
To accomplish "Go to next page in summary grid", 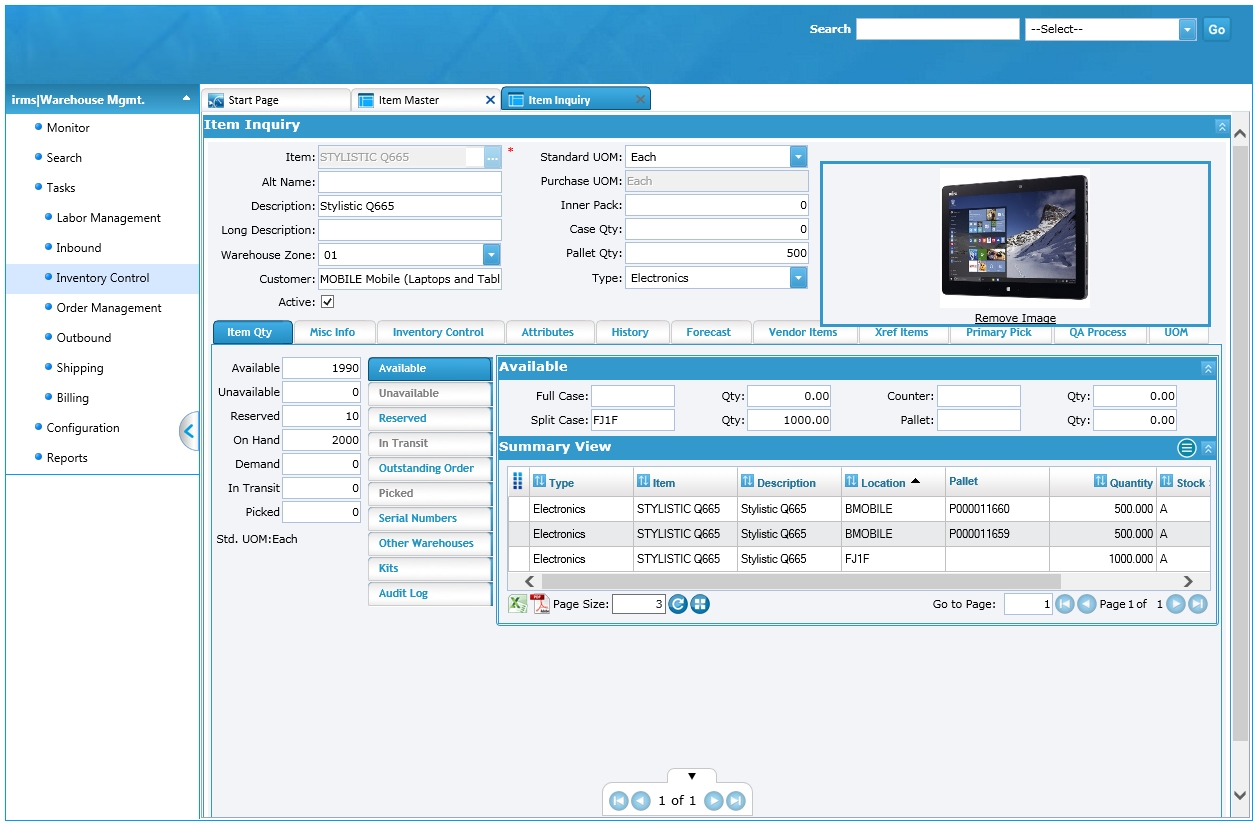I will coord(1176,604).
